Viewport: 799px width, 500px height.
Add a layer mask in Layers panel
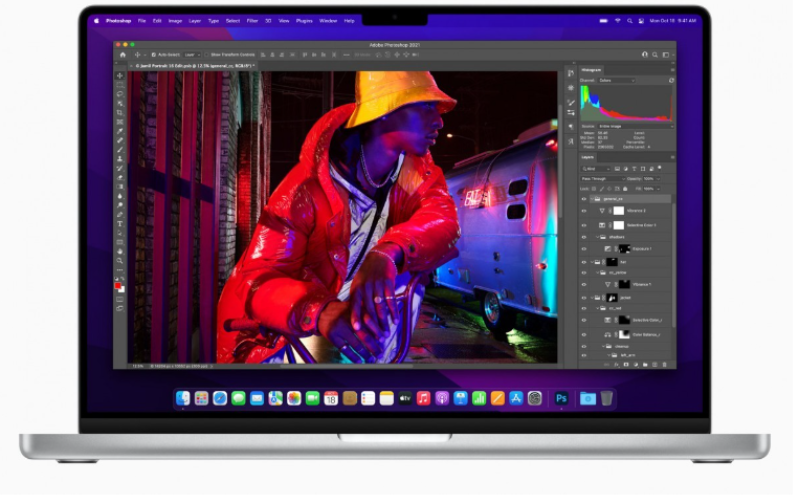[x=626, y=364]
